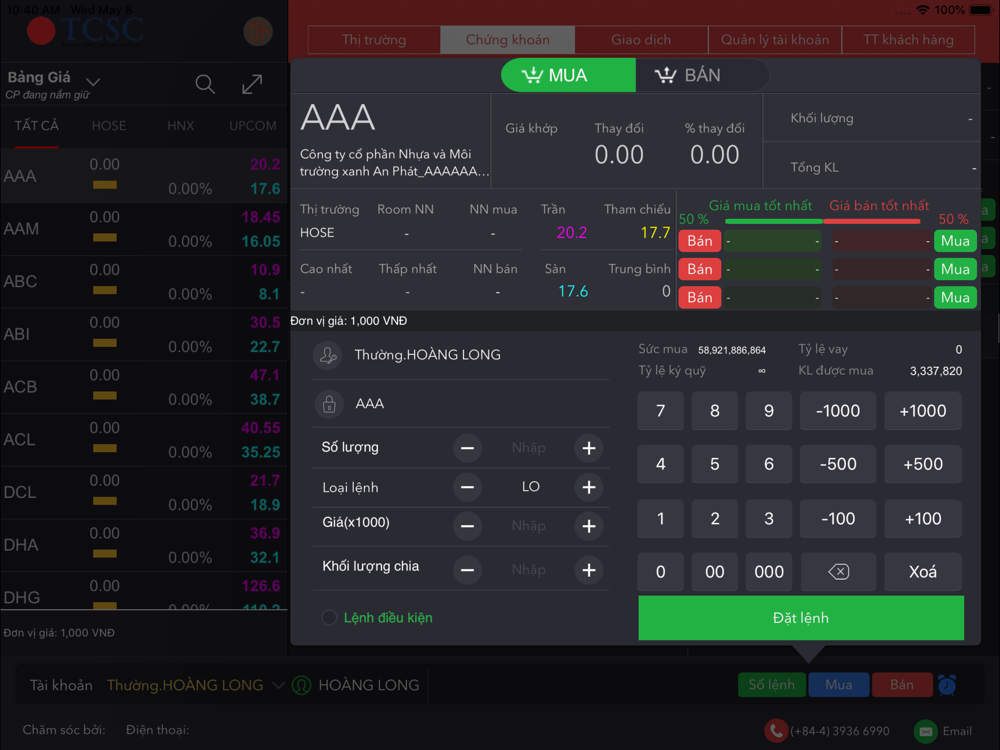This screenshot has width=1000, height=750.
Task: Tap the red phone call icon
Action: 775,731
